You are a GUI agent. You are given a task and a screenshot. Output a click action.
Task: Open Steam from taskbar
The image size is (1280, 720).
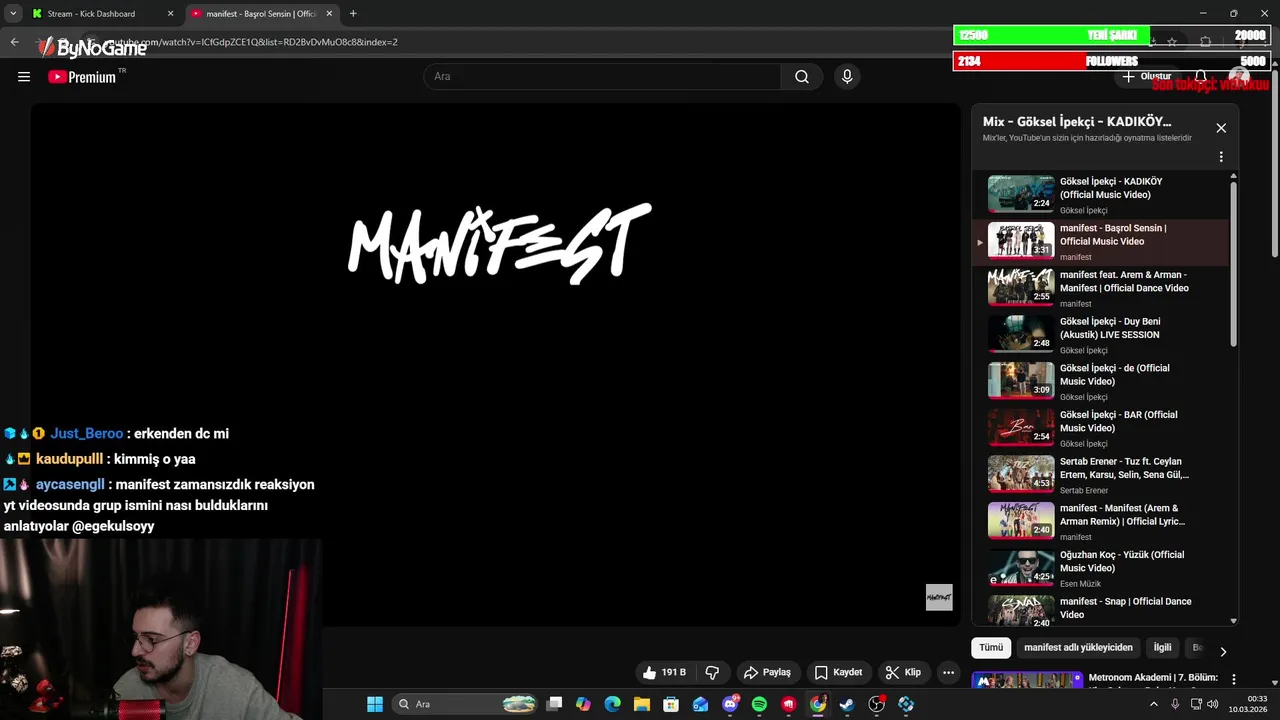pyautogui.click(x=847, y=704)
